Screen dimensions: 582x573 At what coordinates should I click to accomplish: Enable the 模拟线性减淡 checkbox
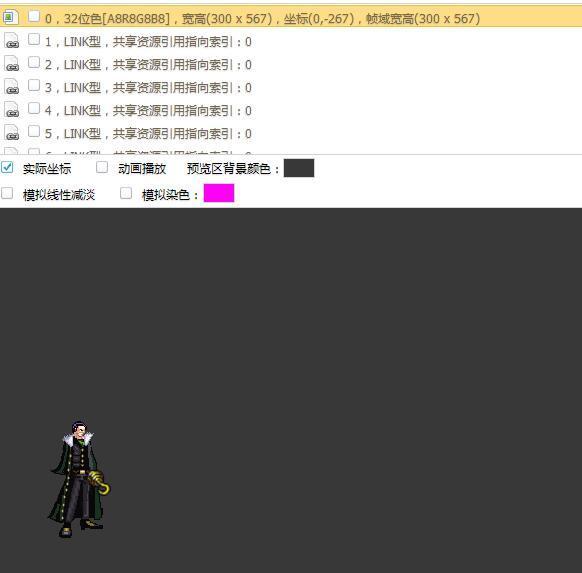[7, 193]
